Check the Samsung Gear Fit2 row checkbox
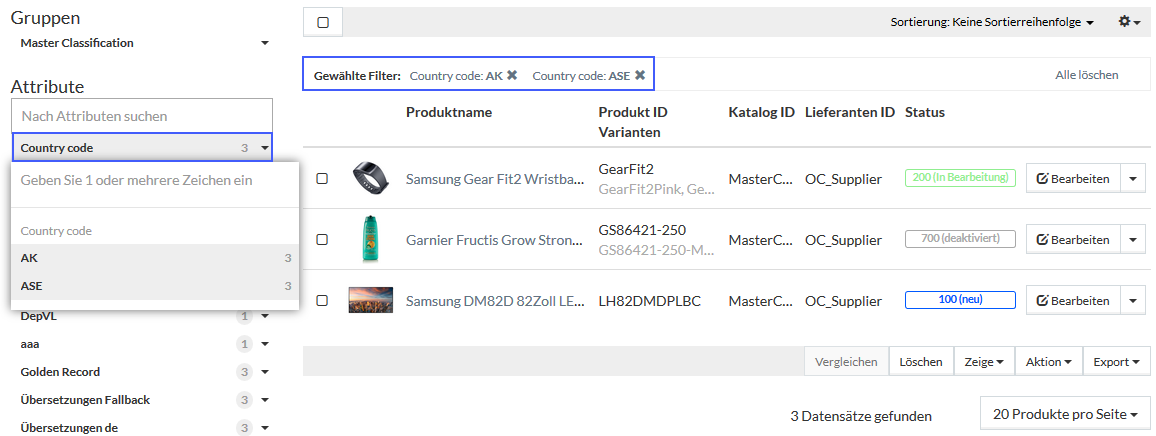1156x436 pixels. pos(322,179)
